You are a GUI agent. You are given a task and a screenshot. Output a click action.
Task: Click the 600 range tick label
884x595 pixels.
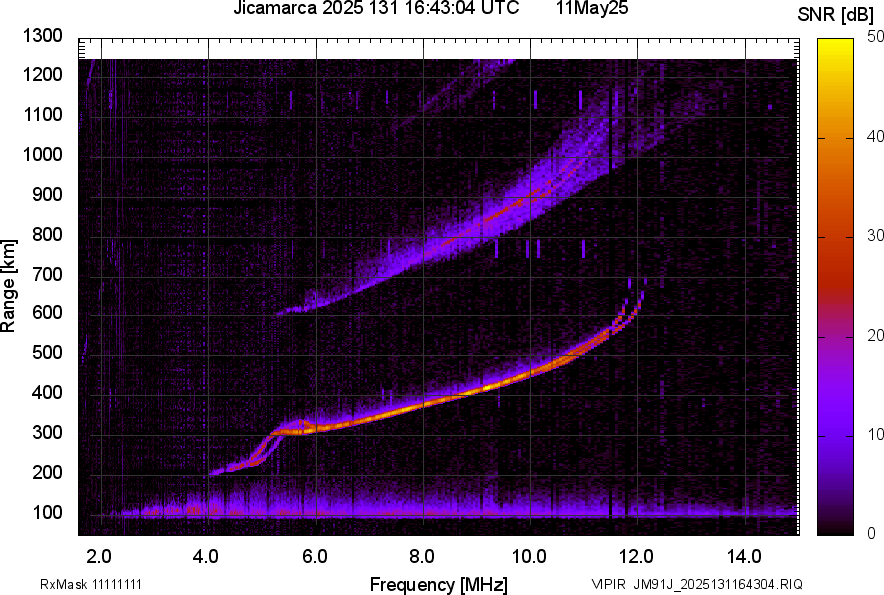click(x=47, y=312)
